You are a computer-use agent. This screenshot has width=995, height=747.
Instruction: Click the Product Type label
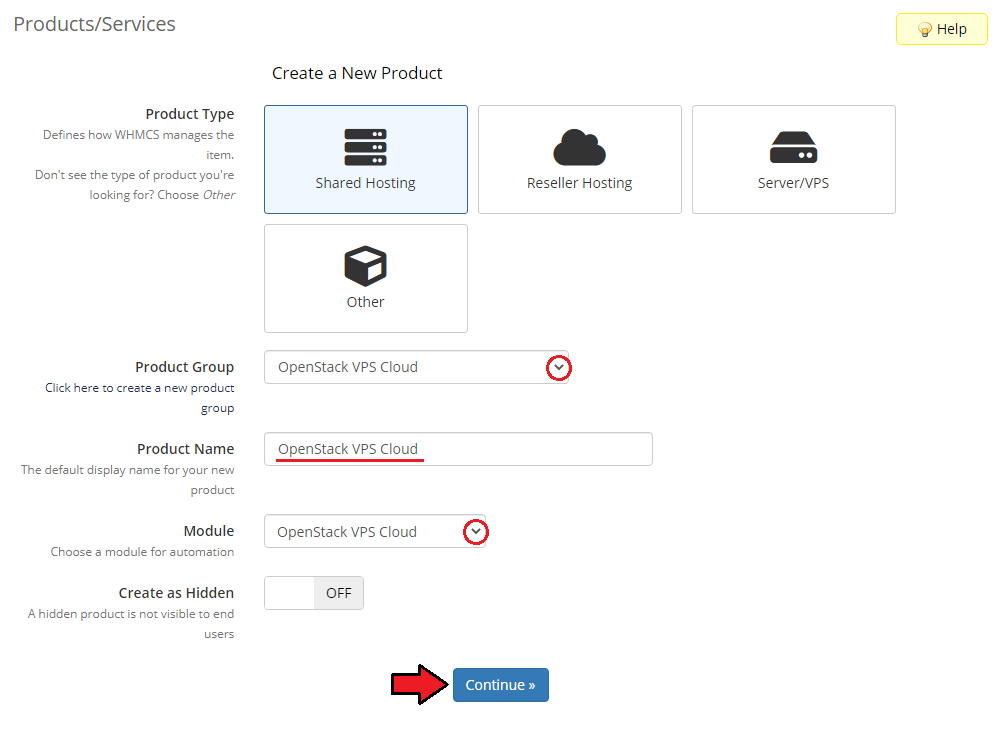click(x=190, y=114)
